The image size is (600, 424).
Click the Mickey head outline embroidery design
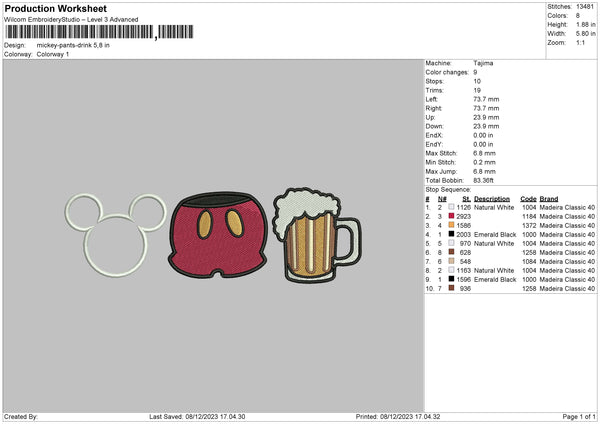pos(116,235)
